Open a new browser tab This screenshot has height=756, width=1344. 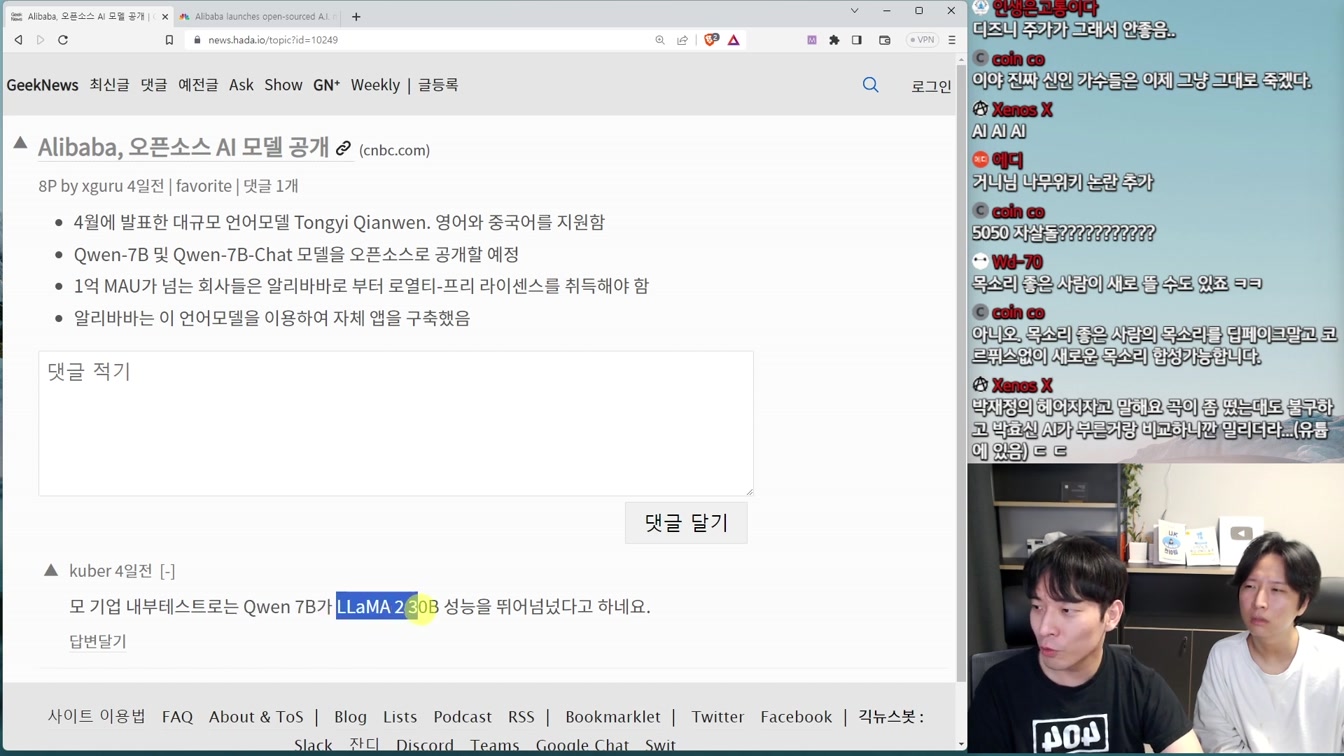click(356, 16)
